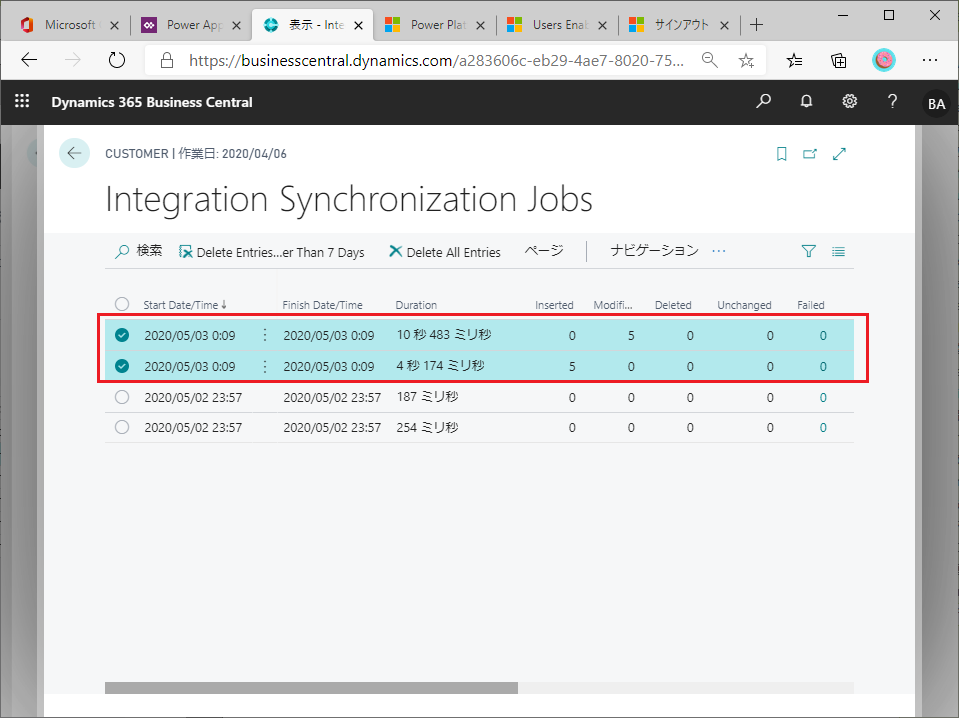The image size is (959, 718).
Task: Go back using the page back arrow
Action: pos(75,153)
